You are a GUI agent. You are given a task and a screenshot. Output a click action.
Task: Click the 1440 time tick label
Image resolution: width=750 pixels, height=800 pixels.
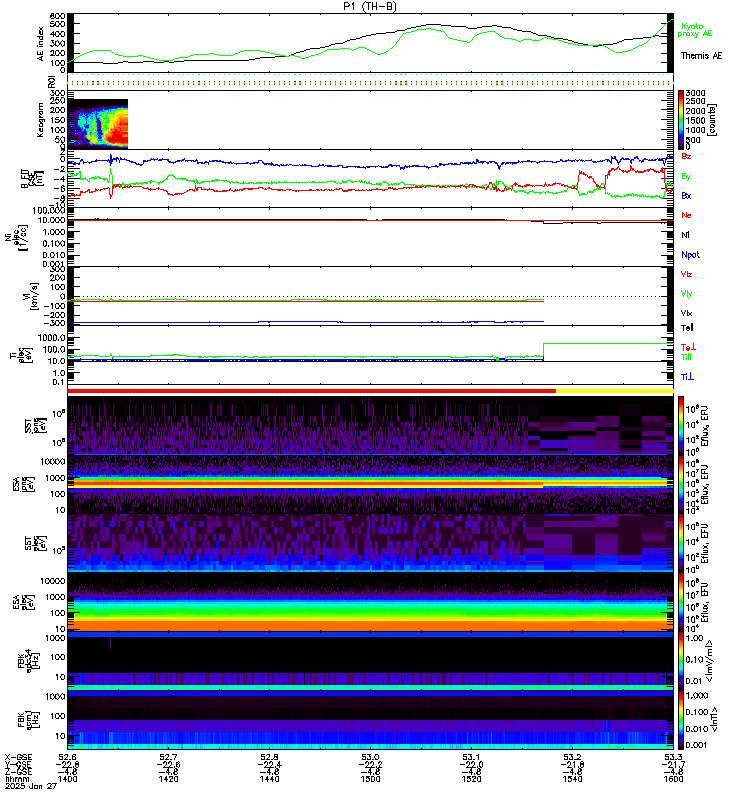pyautogui.click(x=269, y=779)
